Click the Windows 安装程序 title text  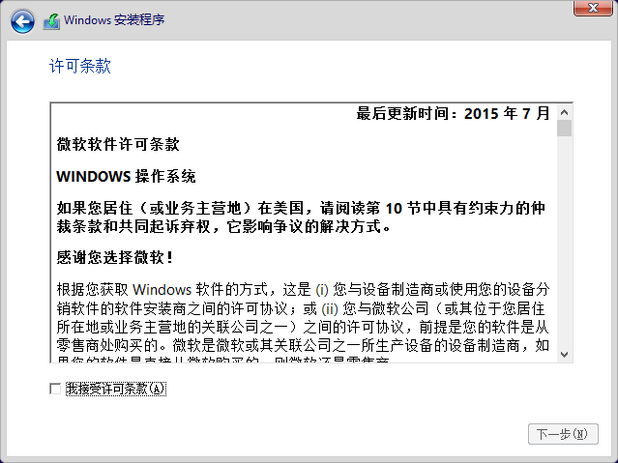click(x=114, y=20)
